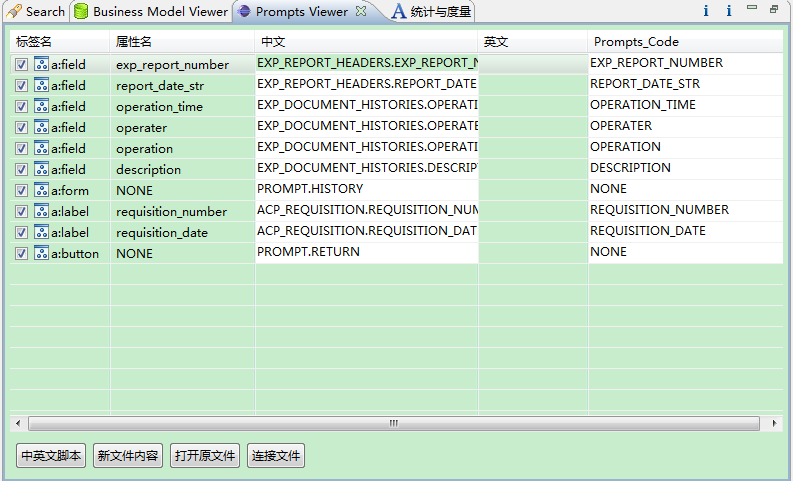Image resolution: width=793 pixels, height=481 pixels.
Task: Click the first blue info icon in toolbar
Action: click(706, 11)
